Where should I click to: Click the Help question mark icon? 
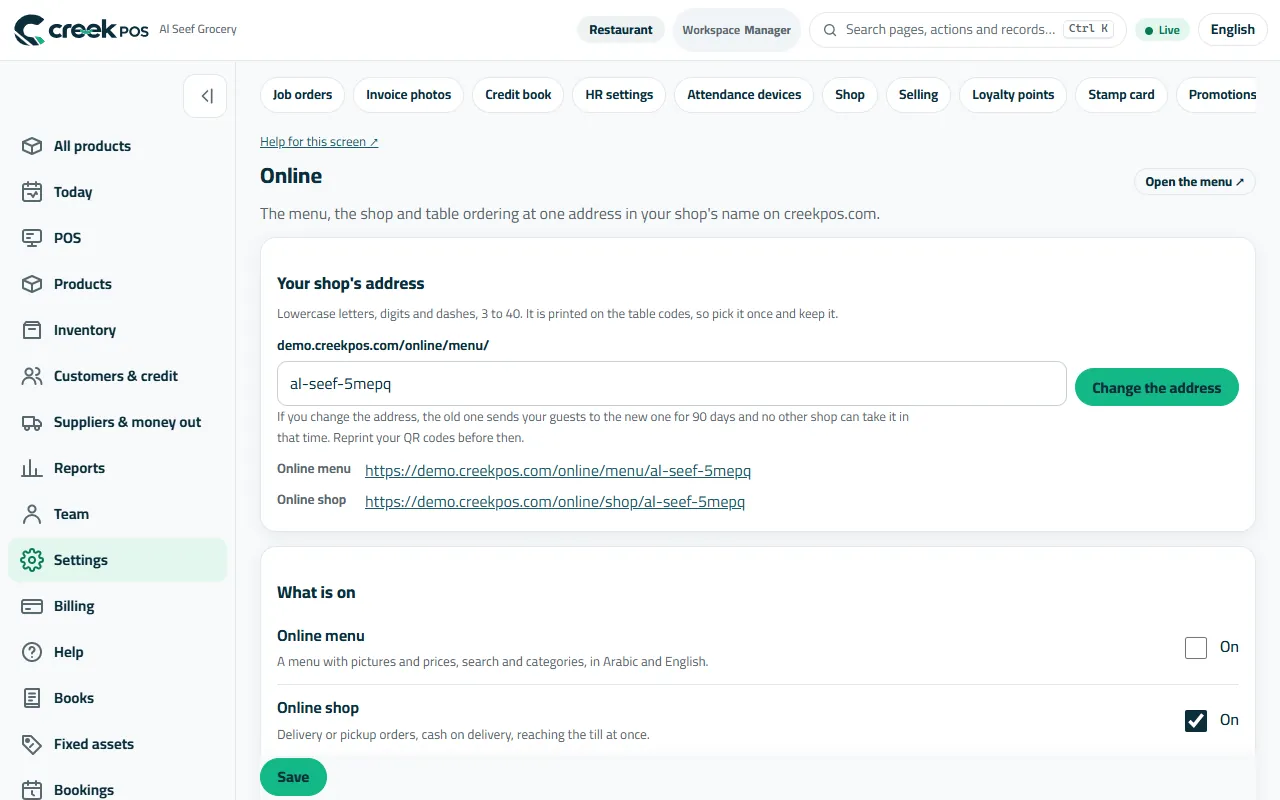(x=32, y=652)
